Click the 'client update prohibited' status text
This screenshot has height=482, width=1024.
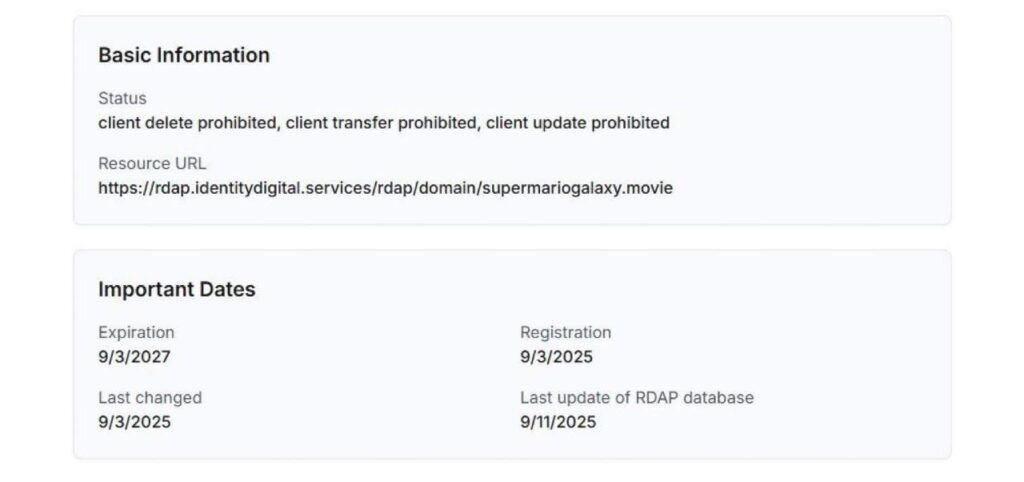point(577,123)
